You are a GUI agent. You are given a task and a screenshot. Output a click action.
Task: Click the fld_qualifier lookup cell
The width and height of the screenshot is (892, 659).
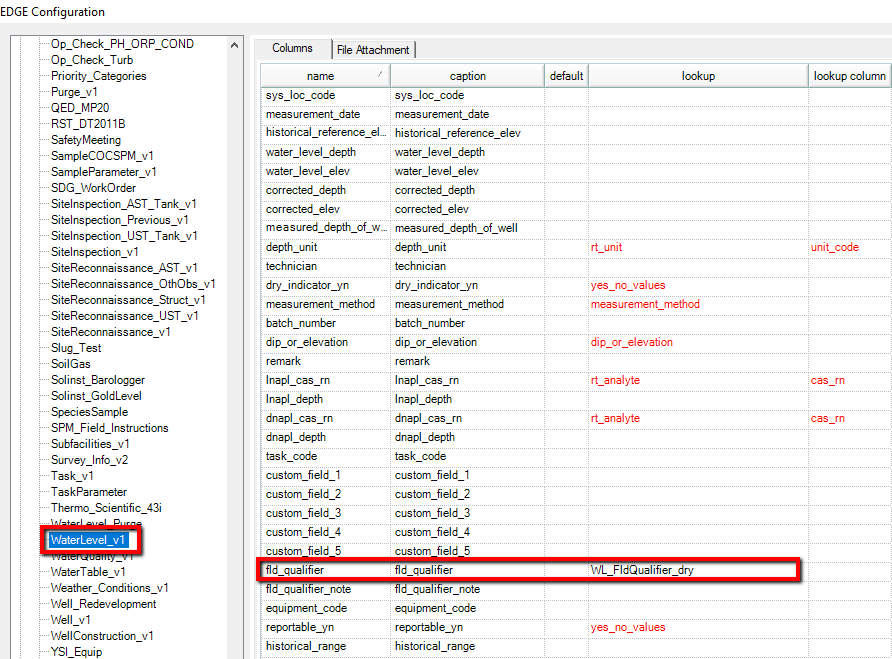coord(698,570)
